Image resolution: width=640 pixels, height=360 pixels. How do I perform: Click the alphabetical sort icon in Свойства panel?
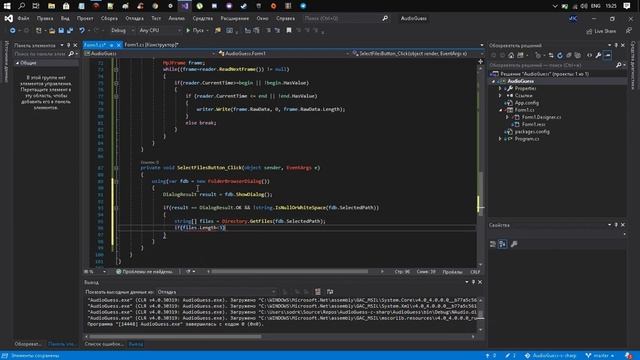coord(502,244)
